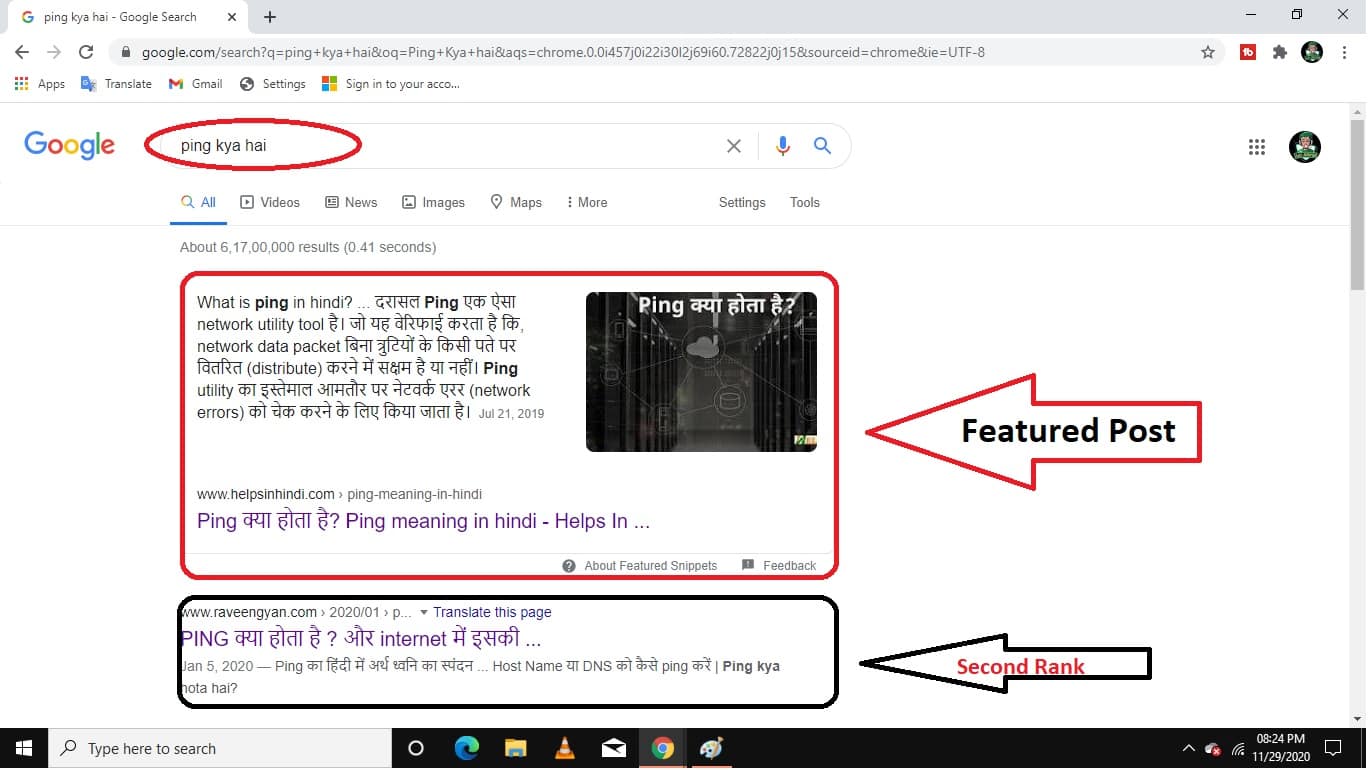
Task: Open the Chrome profile avatar in toolbar
Action: [1312, 52]
